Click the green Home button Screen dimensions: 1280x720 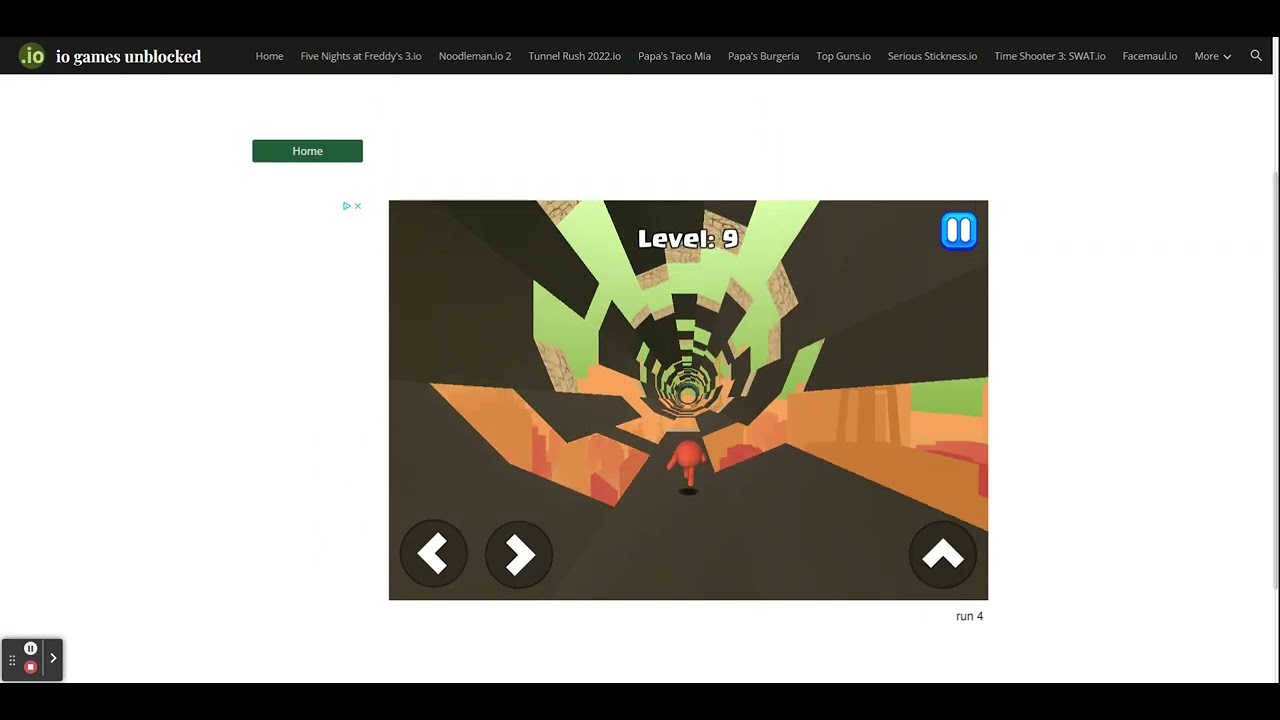pos(307,151)
